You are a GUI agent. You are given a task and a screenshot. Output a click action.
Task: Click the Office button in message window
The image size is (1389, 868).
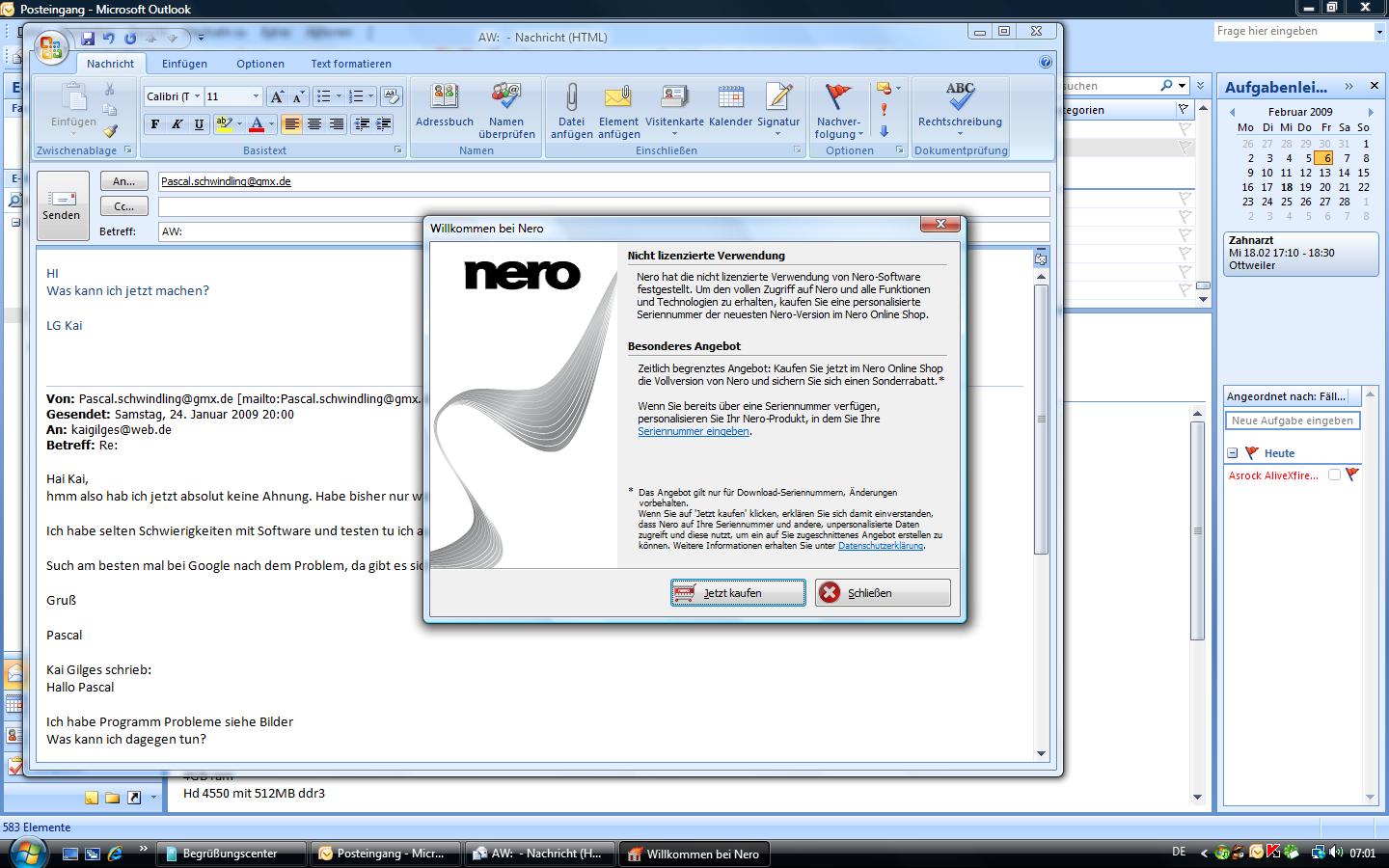(x=51, y=47)
